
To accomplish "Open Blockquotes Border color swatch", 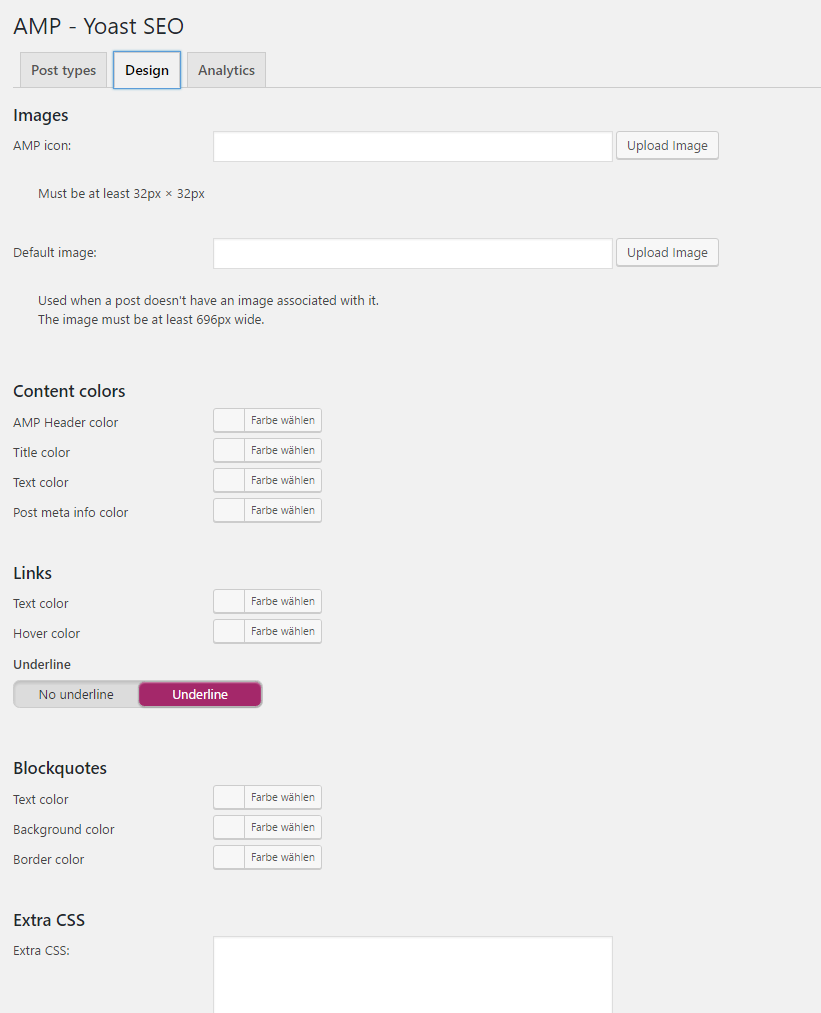I will click(x=230, y=858).
